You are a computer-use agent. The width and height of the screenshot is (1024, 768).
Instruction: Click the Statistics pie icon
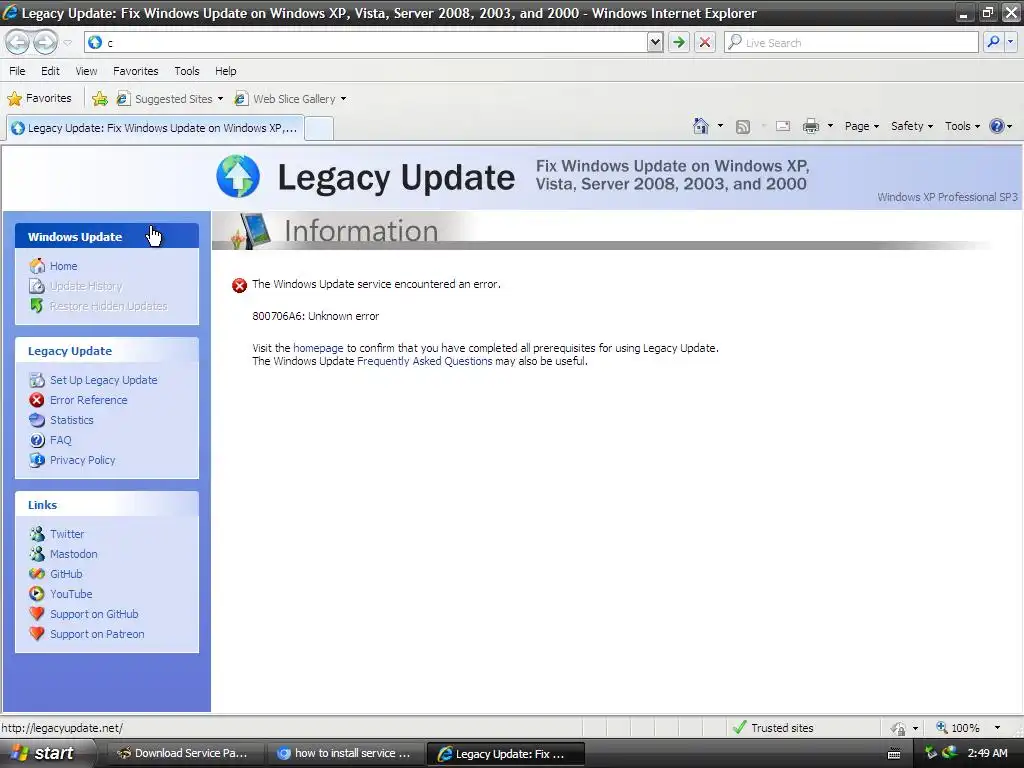point(37,420)
